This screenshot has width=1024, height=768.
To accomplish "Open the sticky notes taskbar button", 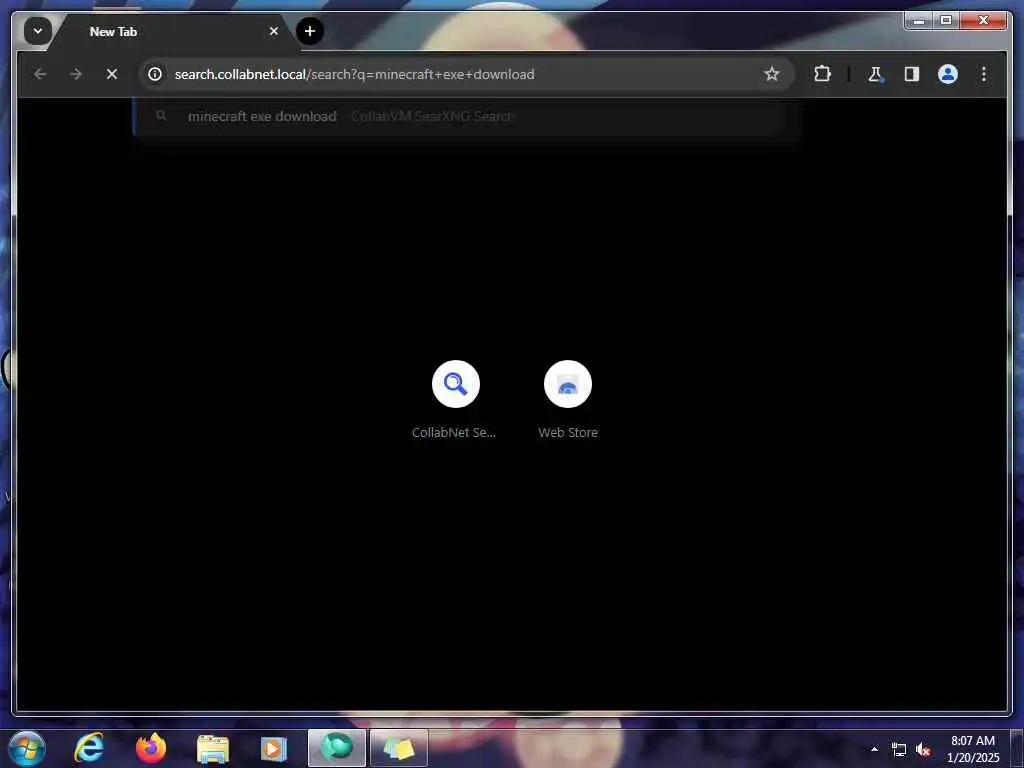I will tap(399, 748).
